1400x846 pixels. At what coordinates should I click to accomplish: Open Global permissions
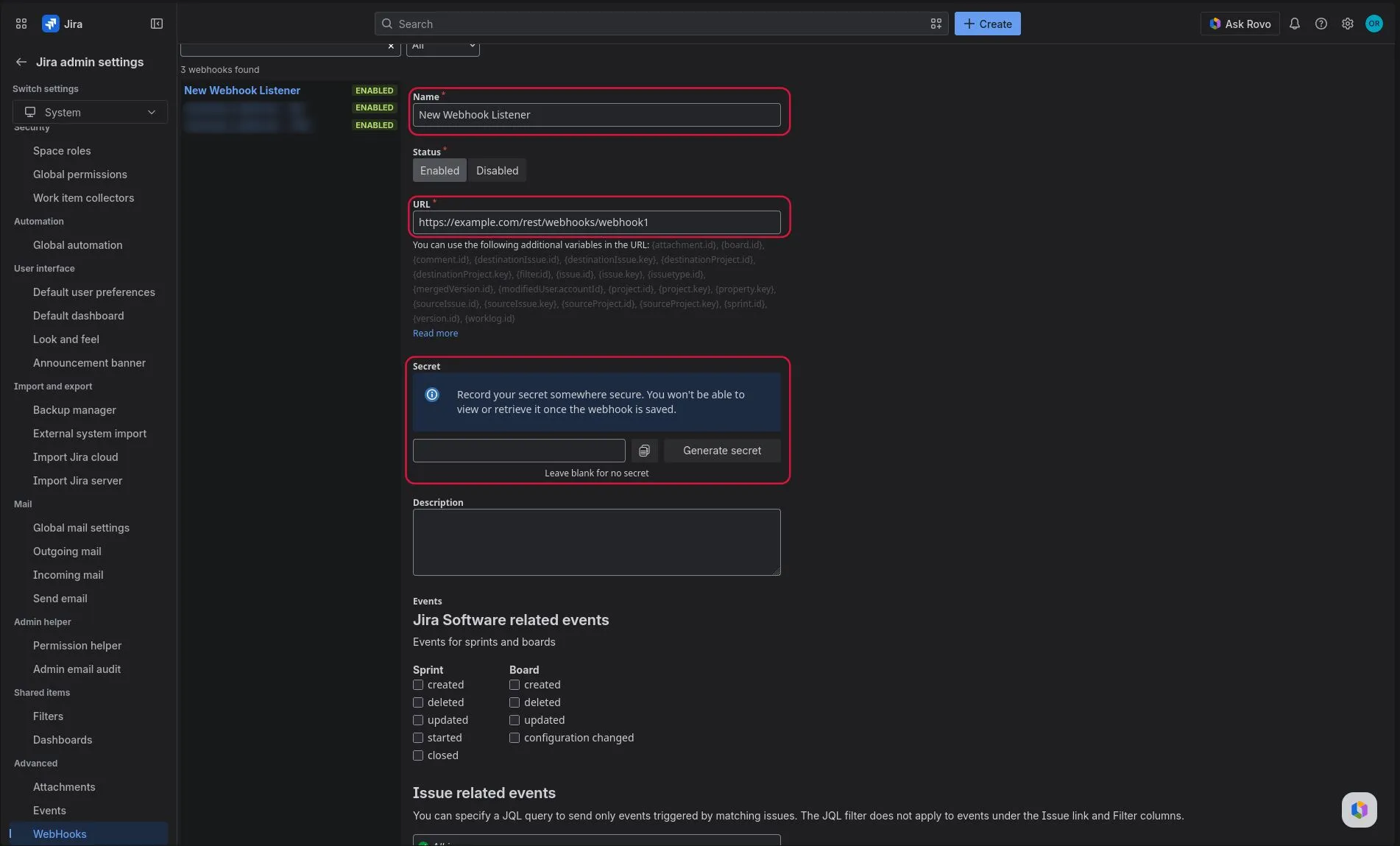(x=80, y=175)
